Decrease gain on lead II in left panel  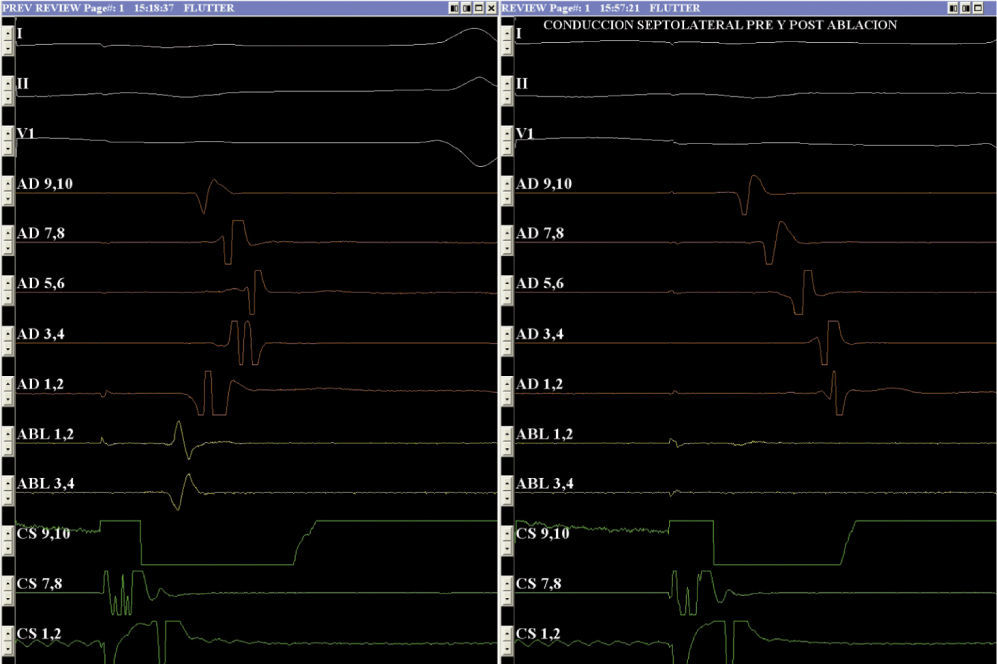[x=8, y=96]
